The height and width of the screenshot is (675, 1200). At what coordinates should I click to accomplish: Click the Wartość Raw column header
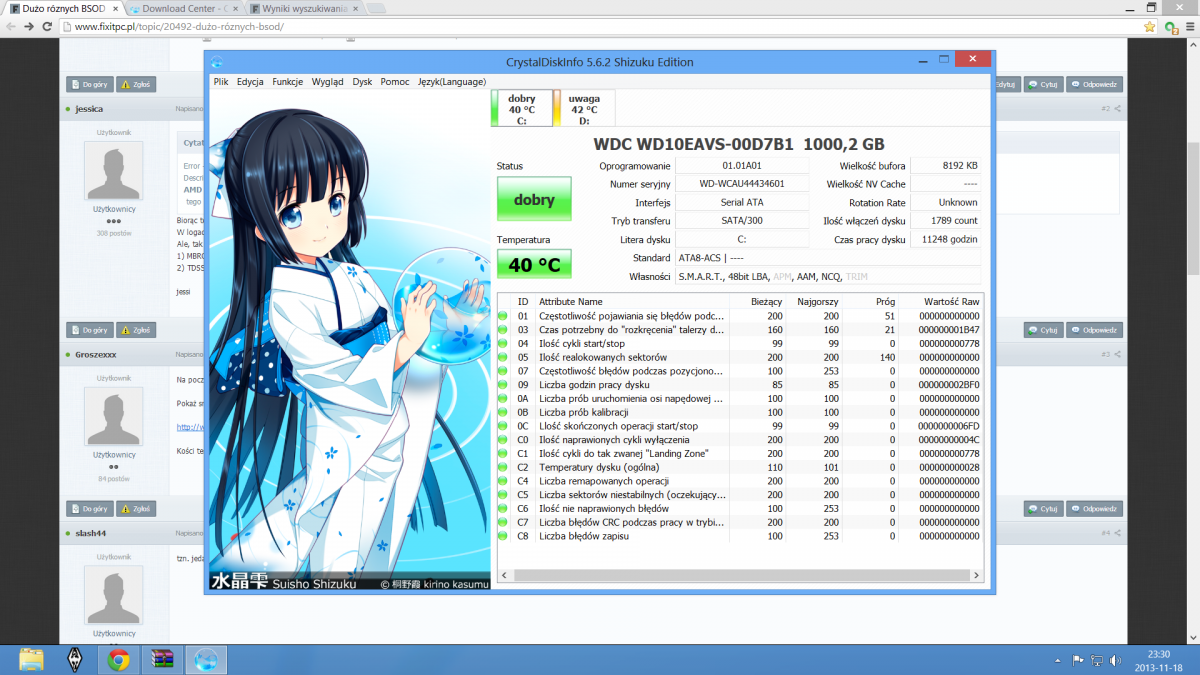[941, 301]
